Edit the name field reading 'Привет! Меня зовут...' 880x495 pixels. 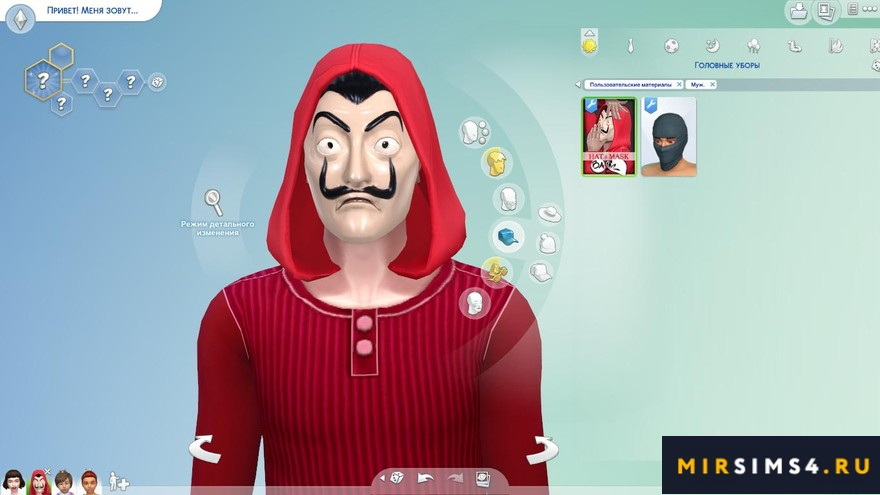(93, 10)
